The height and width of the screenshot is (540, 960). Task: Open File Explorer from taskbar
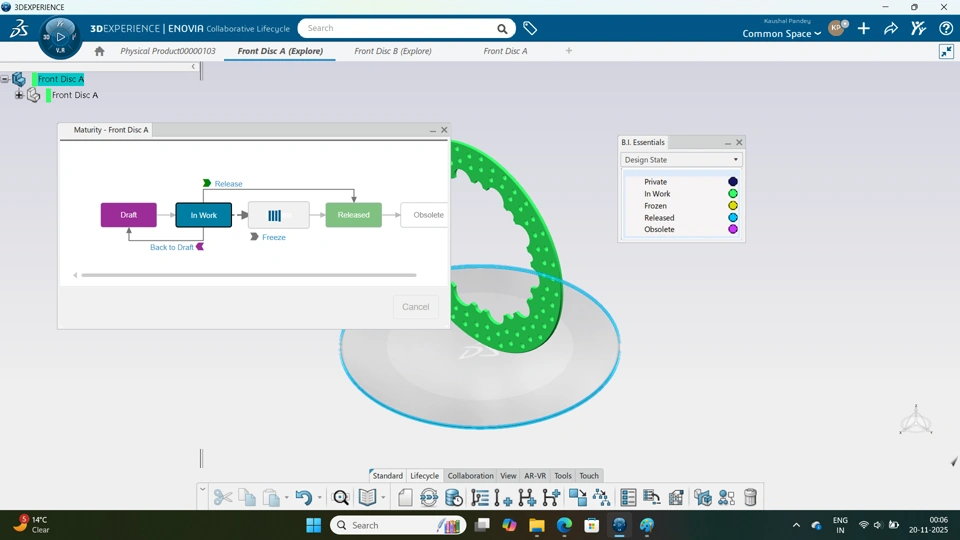pyautogui.click(x=537, y=525)
